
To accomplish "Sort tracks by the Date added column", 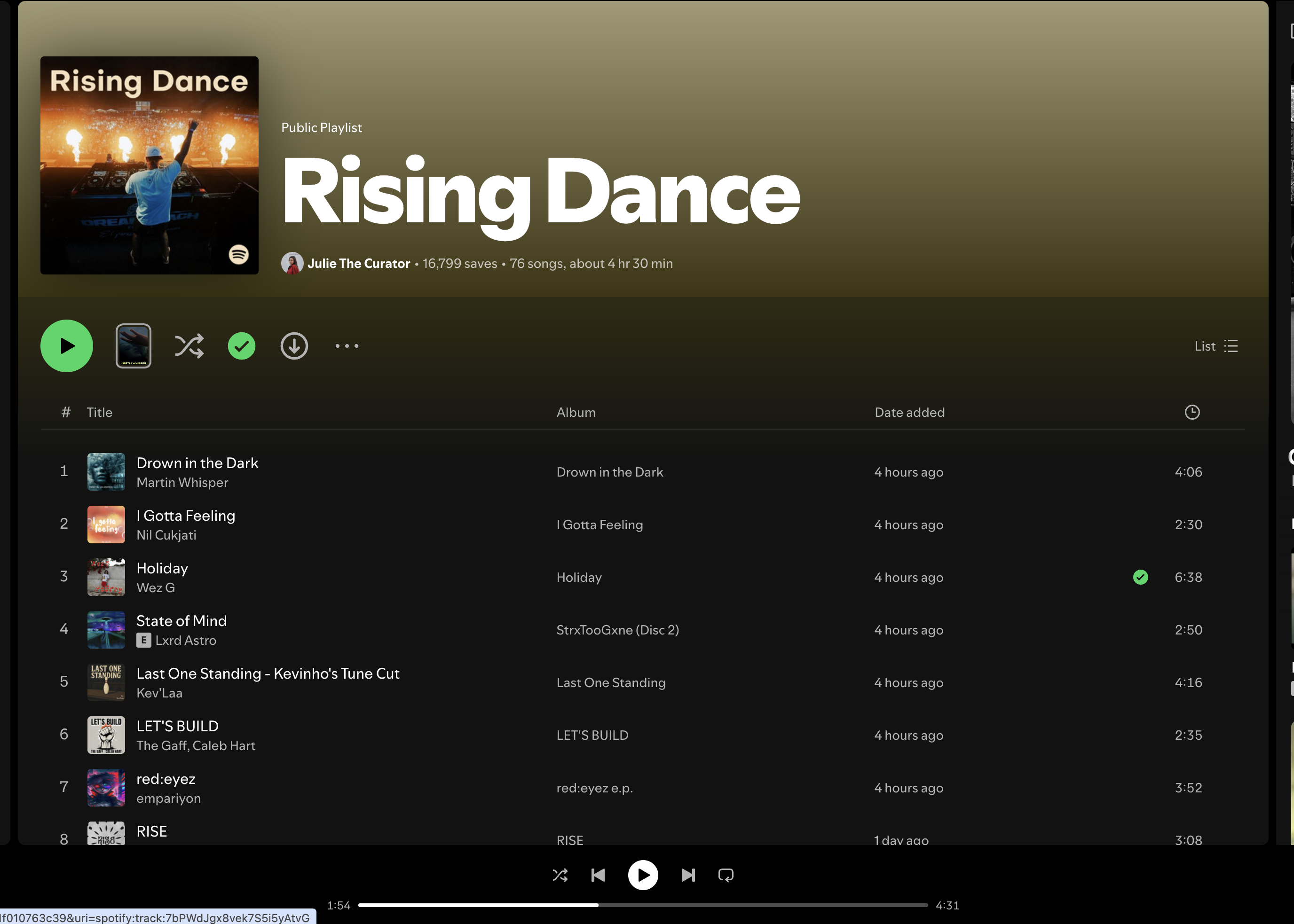I will [x=909, y=412].
